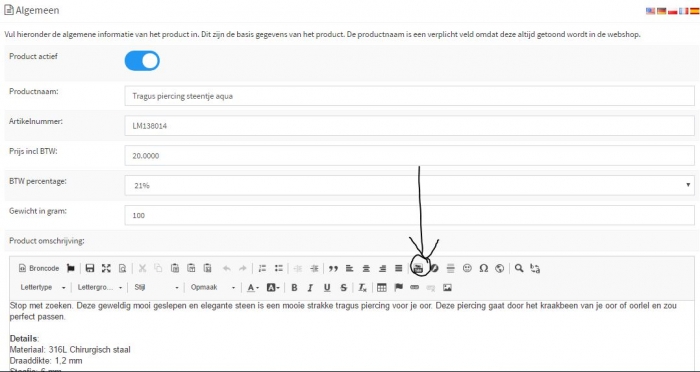Insert a special character with Omega icon
The image size is (700, 372).
(x=483, y=268)
